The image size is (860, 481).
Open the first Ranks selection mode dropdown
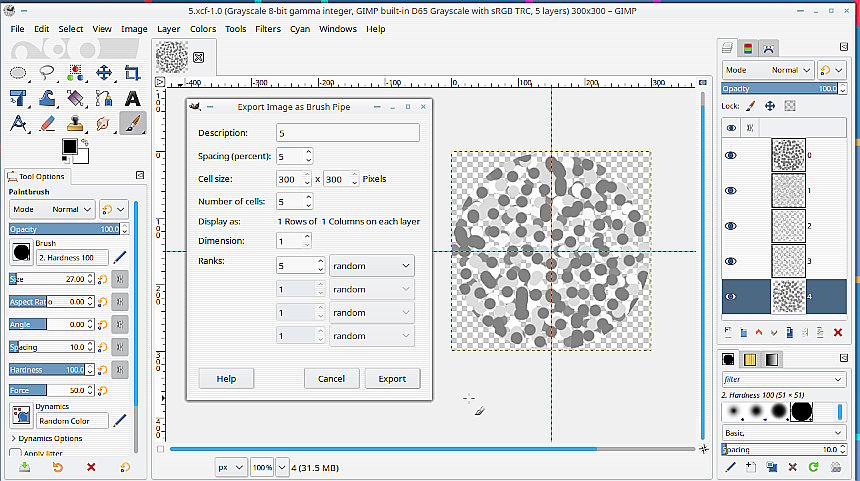371,266
